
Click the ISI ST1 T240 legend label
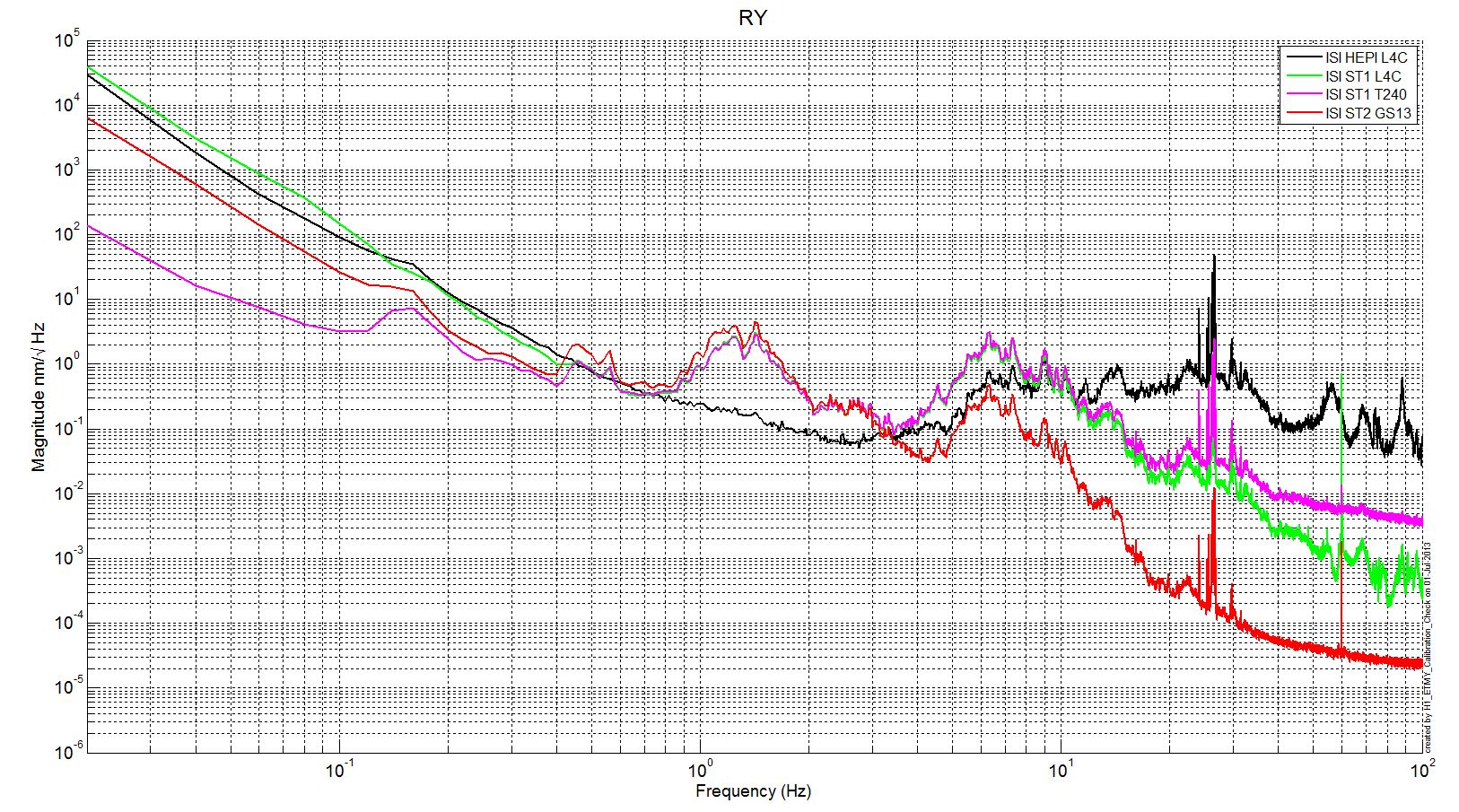click(1366, 94)
